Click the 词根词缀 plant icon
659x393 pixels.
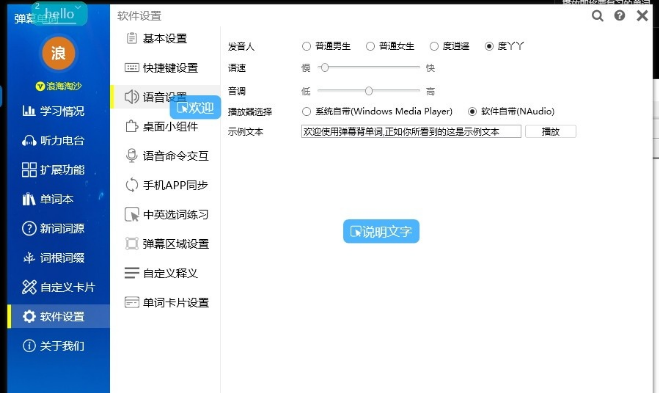tap(29, 258)
